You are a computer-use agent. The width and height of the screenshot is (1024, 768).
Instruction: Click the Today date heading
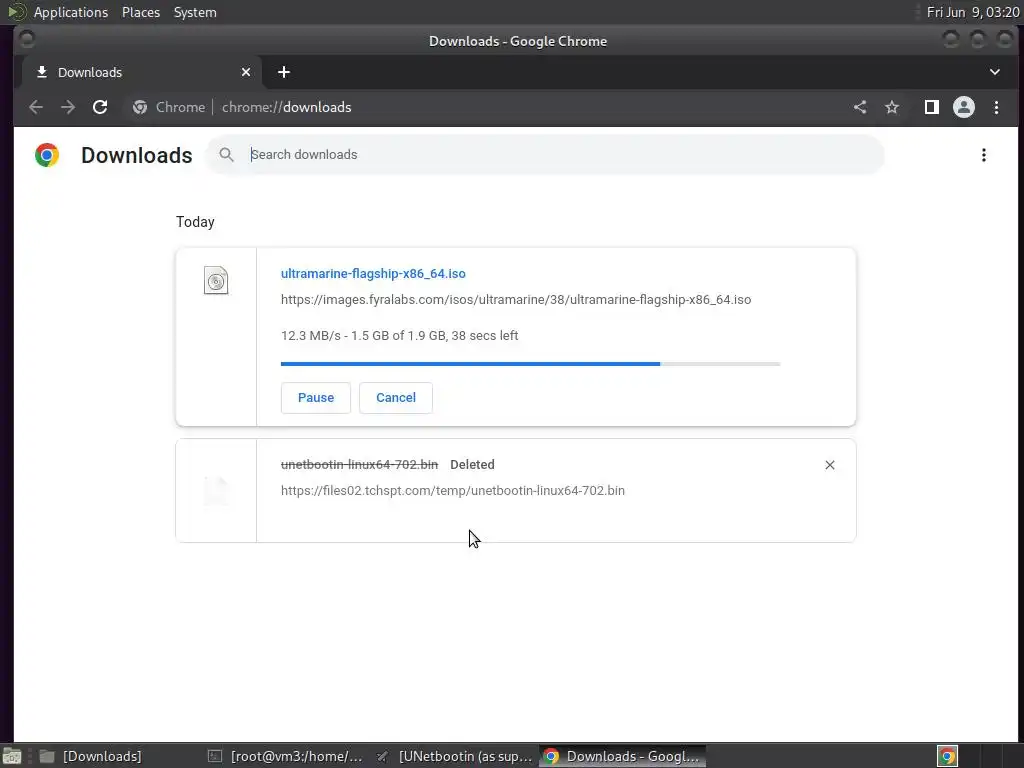195,222
